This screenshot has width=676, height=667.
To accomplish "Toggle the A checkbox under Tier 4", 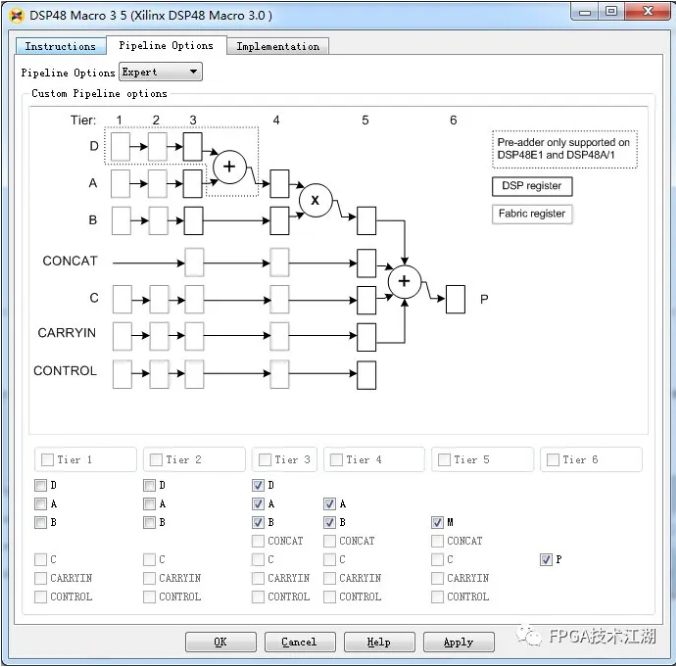I will [x=331, y=504].
